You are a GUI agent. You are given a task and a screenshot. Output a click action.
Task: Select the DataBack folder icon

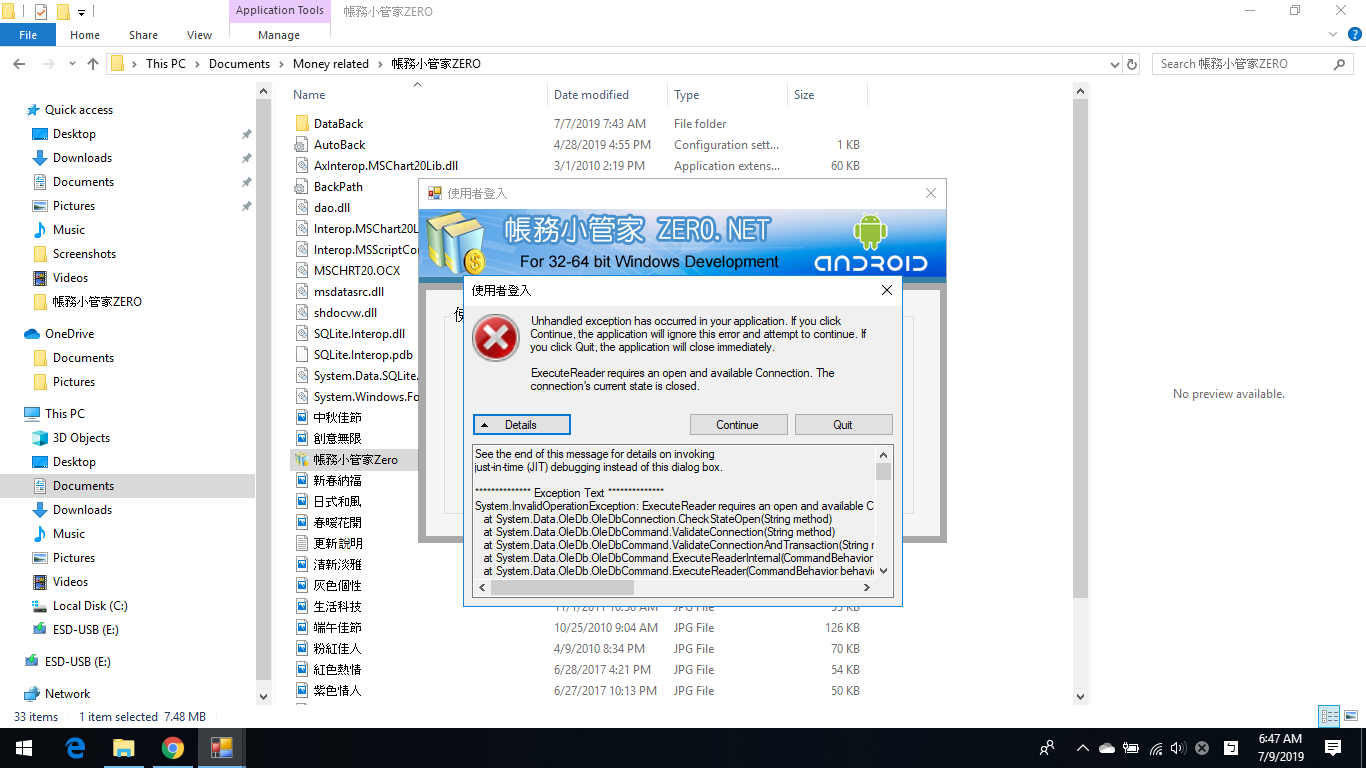coord(301,124)
